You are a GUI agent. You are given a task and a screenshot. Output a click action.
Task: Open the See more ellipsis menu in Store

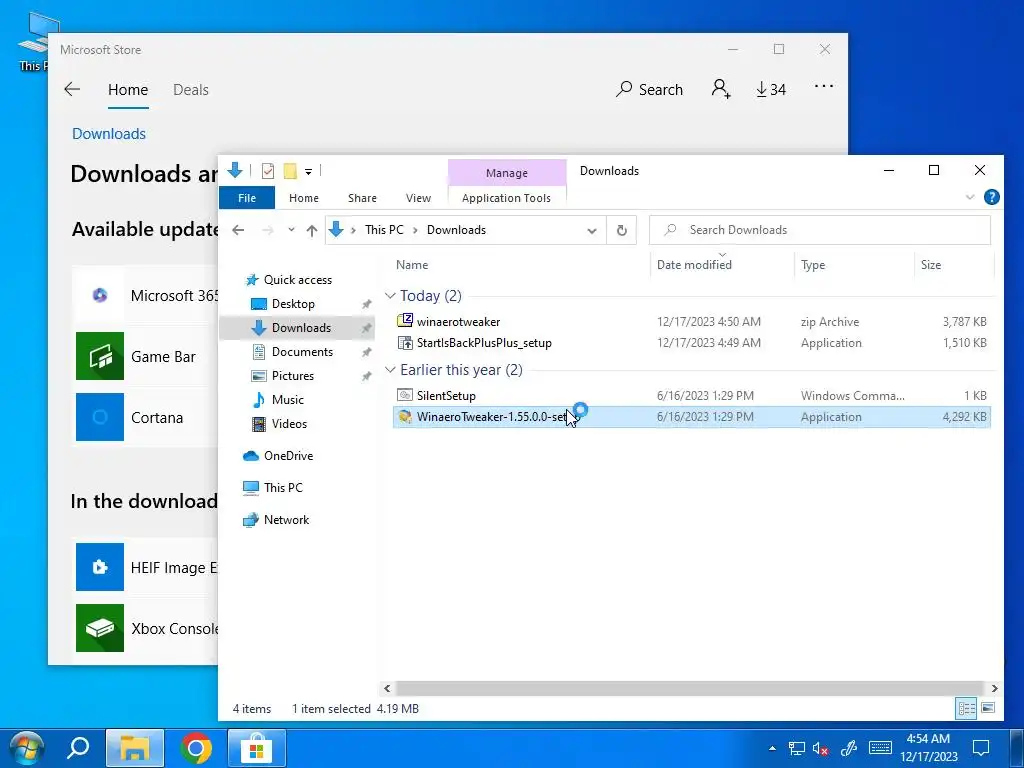coord(824,86)
